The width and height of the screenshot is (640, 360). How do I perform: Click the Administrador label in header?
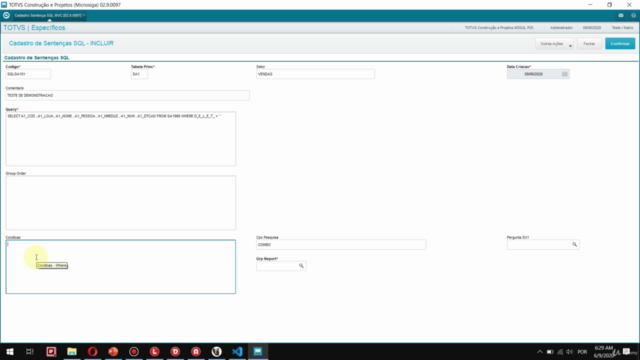(561, 28)
